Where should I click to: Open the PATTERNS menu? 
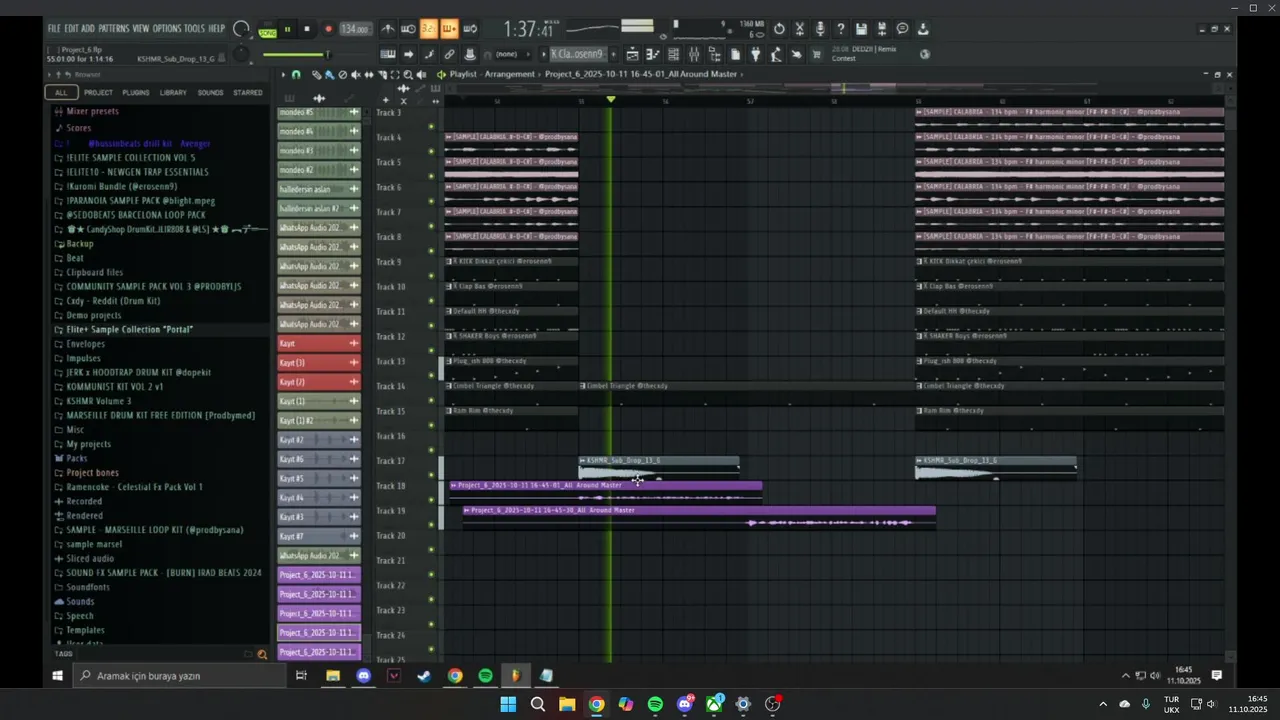[113, 28]
